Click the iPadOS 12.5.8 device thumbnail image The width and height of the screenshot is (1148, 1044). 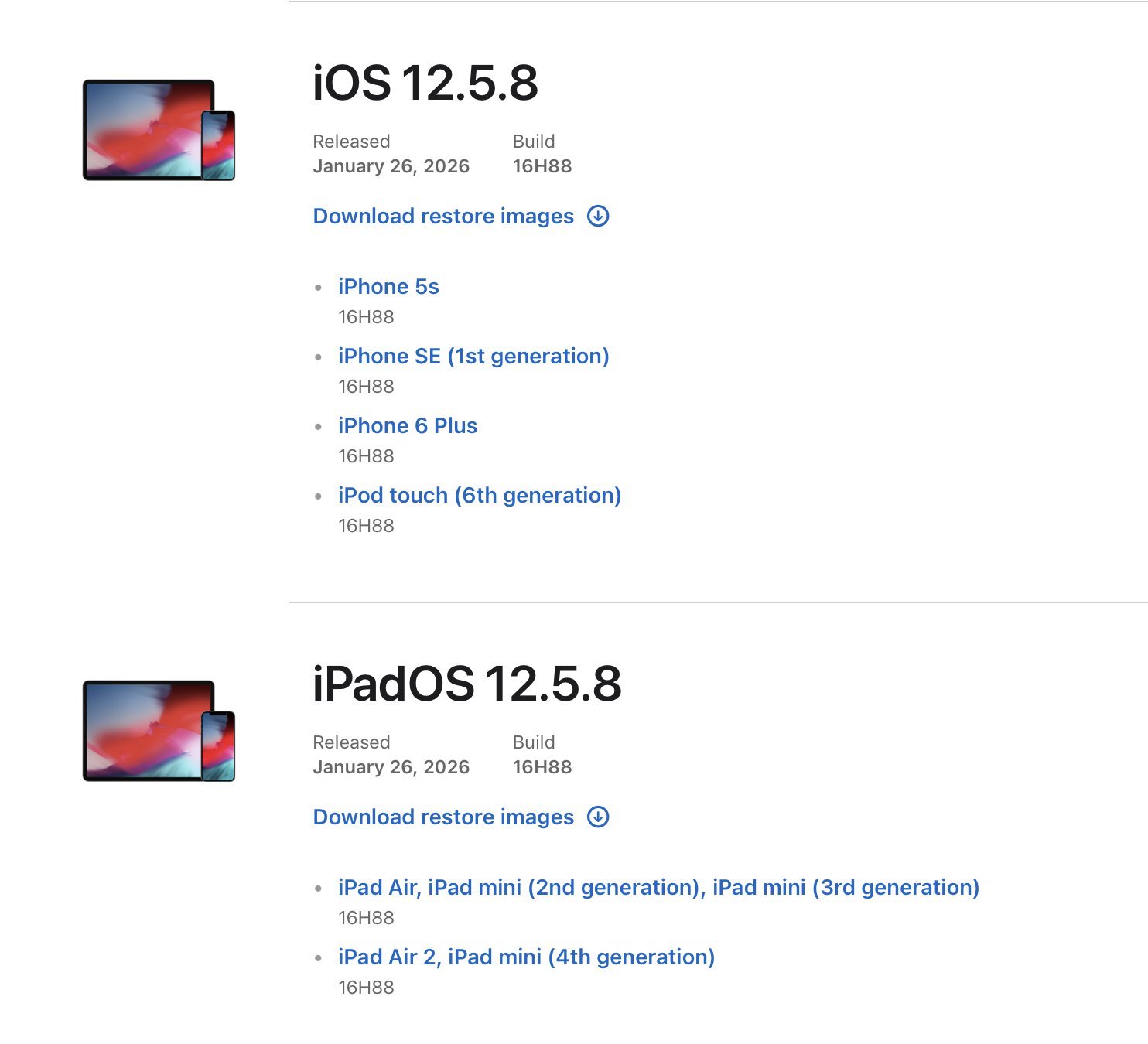(x=159, y=731)
